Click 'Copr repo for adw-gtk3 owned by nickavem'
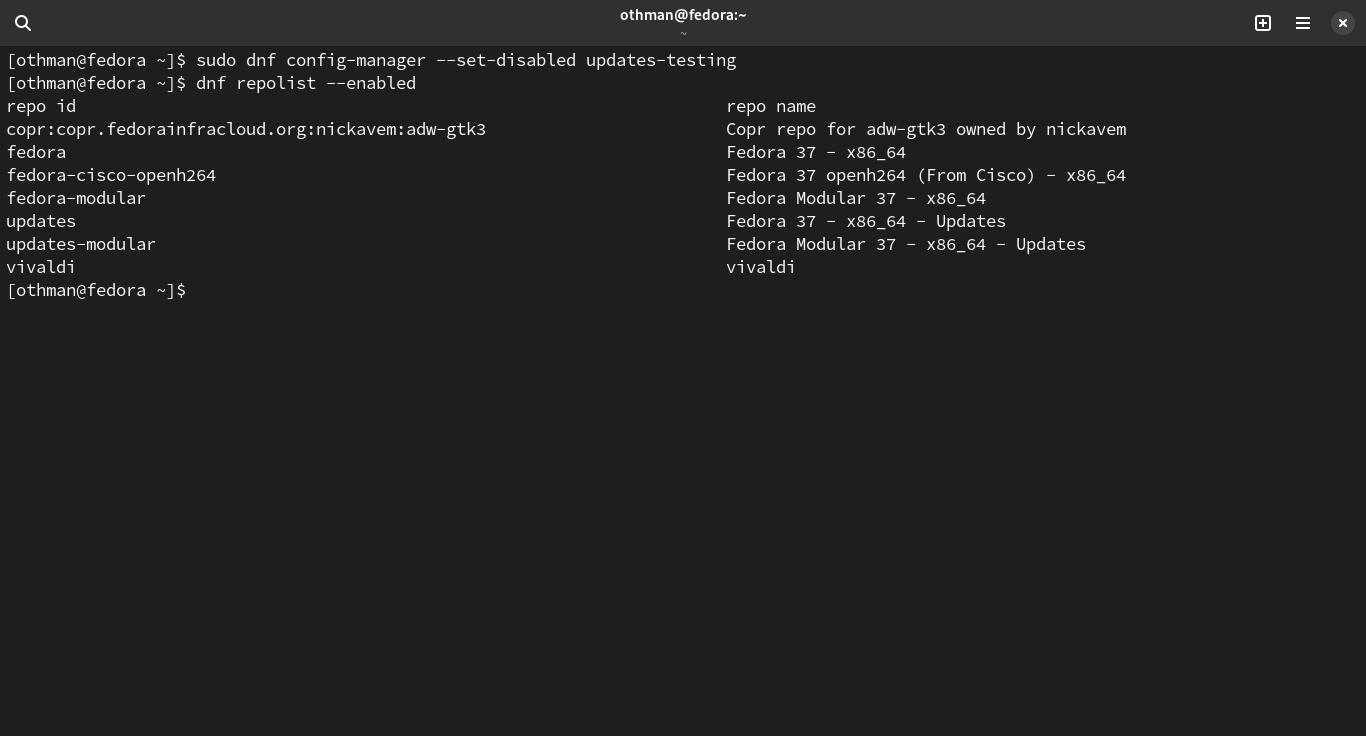The height and width of the screenshot is (736, 1366). (926, 129)
